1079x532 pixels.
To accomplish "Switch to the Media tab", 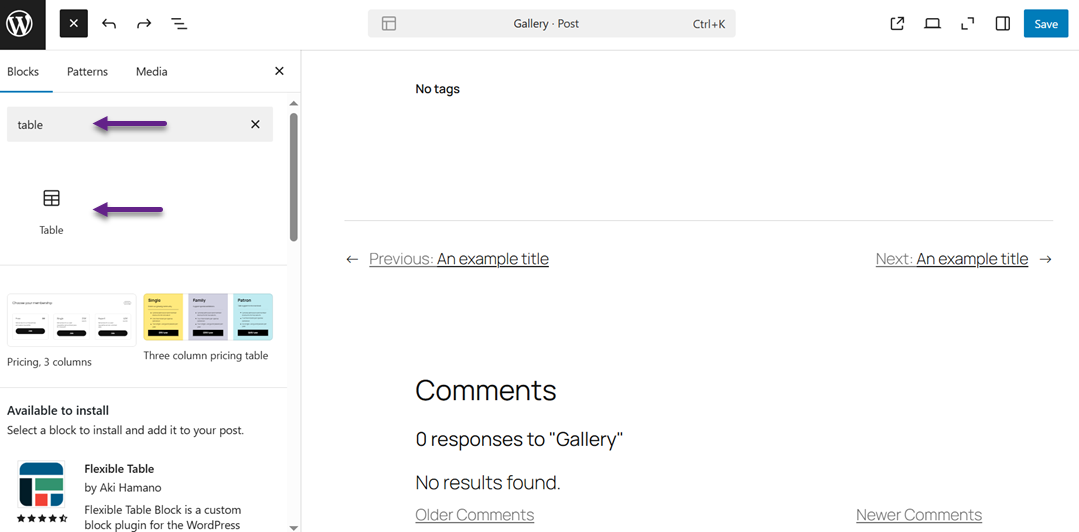I will click(x=152, y=72).
